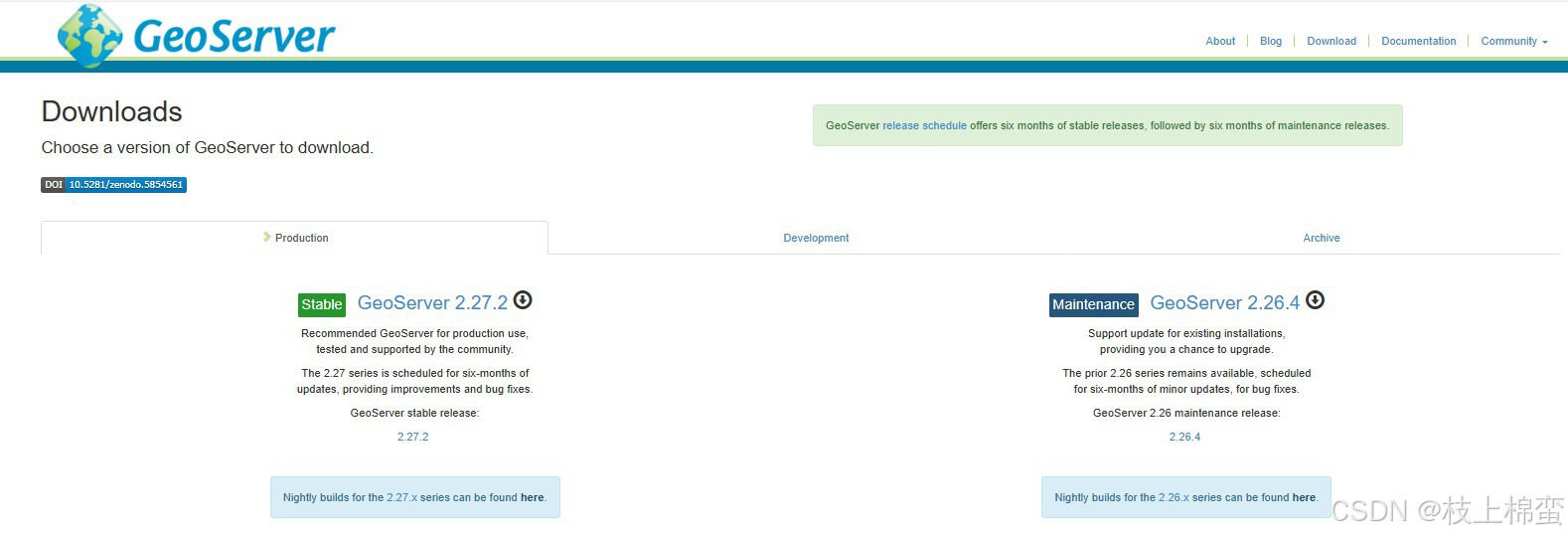This screenshot has height=538, width=1568.
Task: Open the 2.27.x nightly series link
Action: click(x=401, y=497)
